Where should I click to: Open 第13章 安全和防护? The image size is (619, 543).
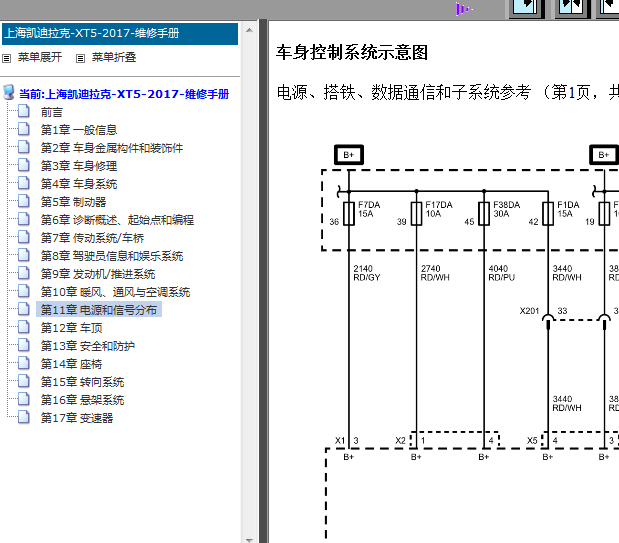coord(88,346)
